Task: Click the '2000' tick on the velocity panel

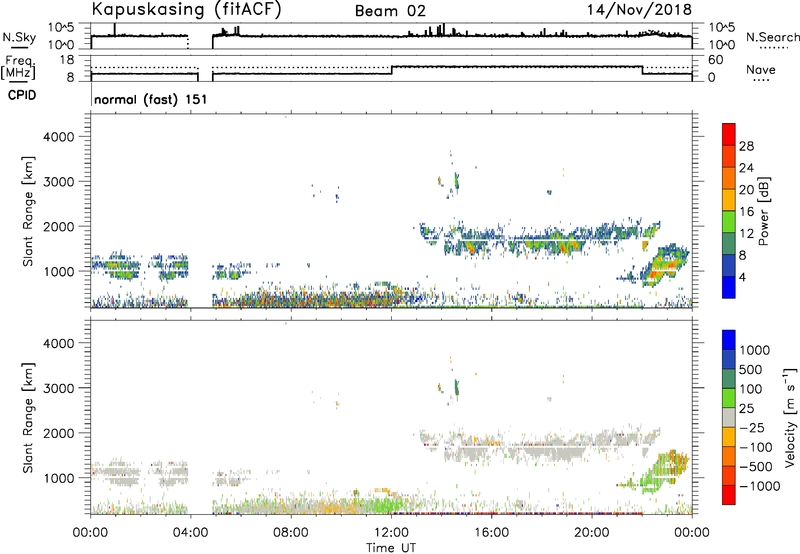Action: pos(58,433)
